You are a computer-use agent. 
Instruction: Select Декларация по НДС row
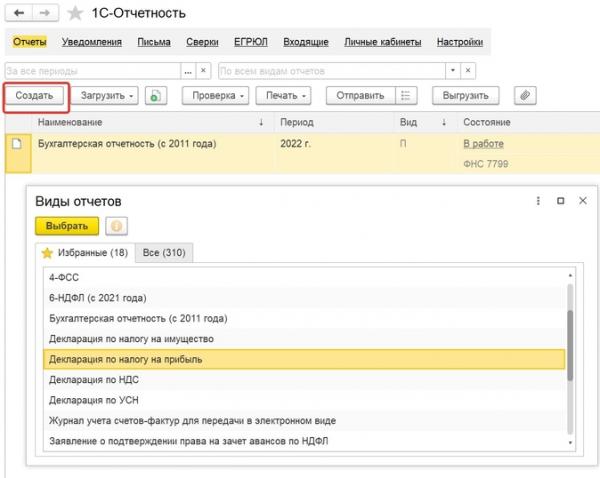304,380
